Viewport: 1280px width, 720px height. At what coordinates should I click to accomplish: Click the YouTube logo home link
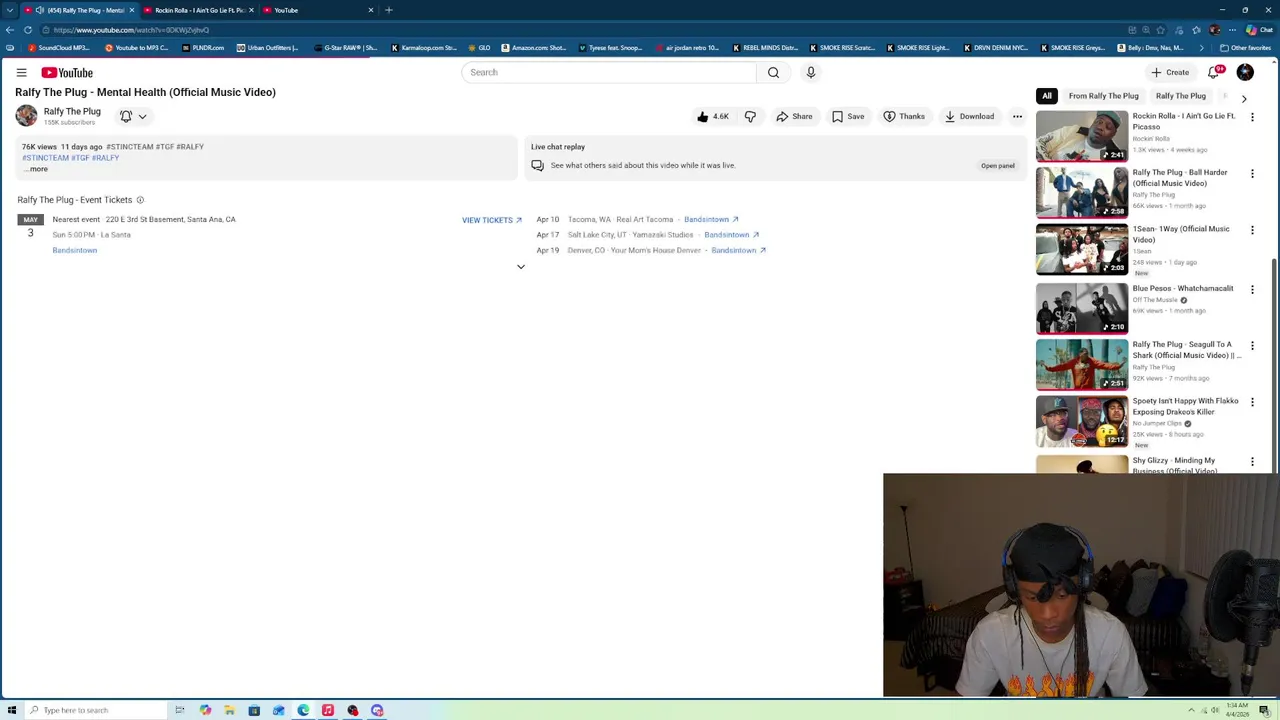point(67,73)
